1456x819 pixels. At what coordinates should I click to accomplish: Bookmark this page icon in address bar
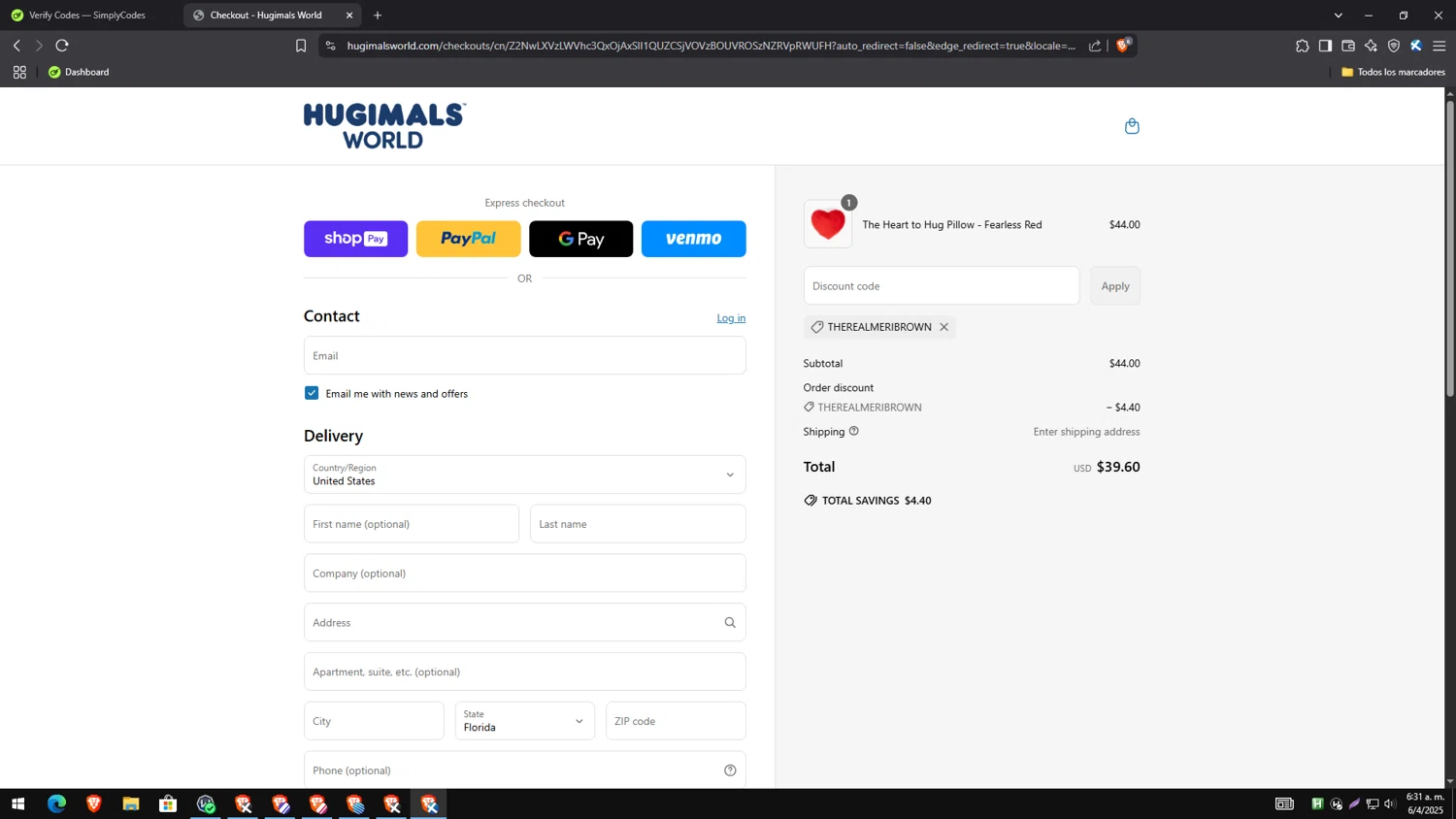[301, 46]
